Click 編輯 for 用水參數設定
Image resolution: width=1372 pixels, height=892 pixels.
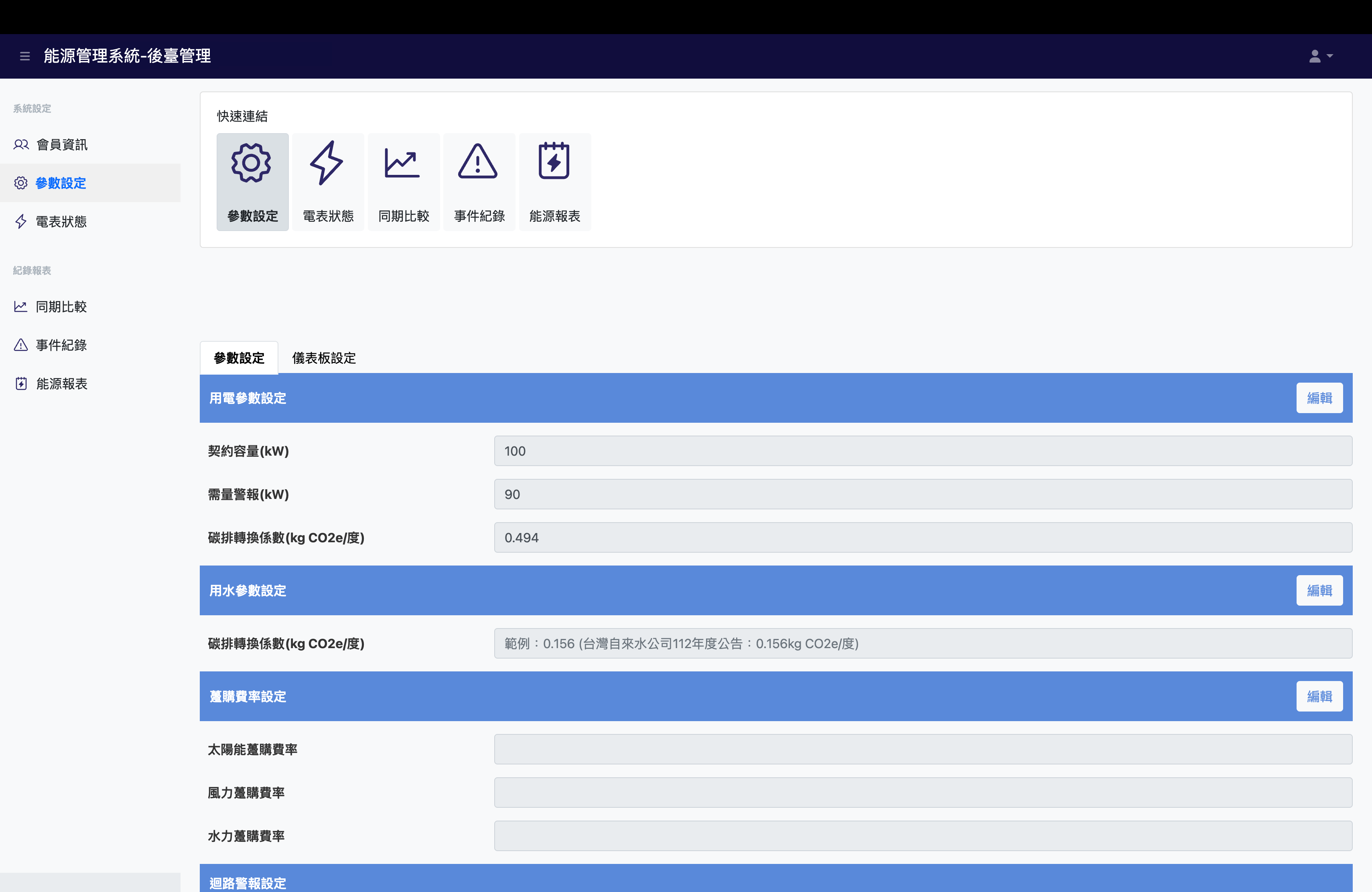(1319, 591)
